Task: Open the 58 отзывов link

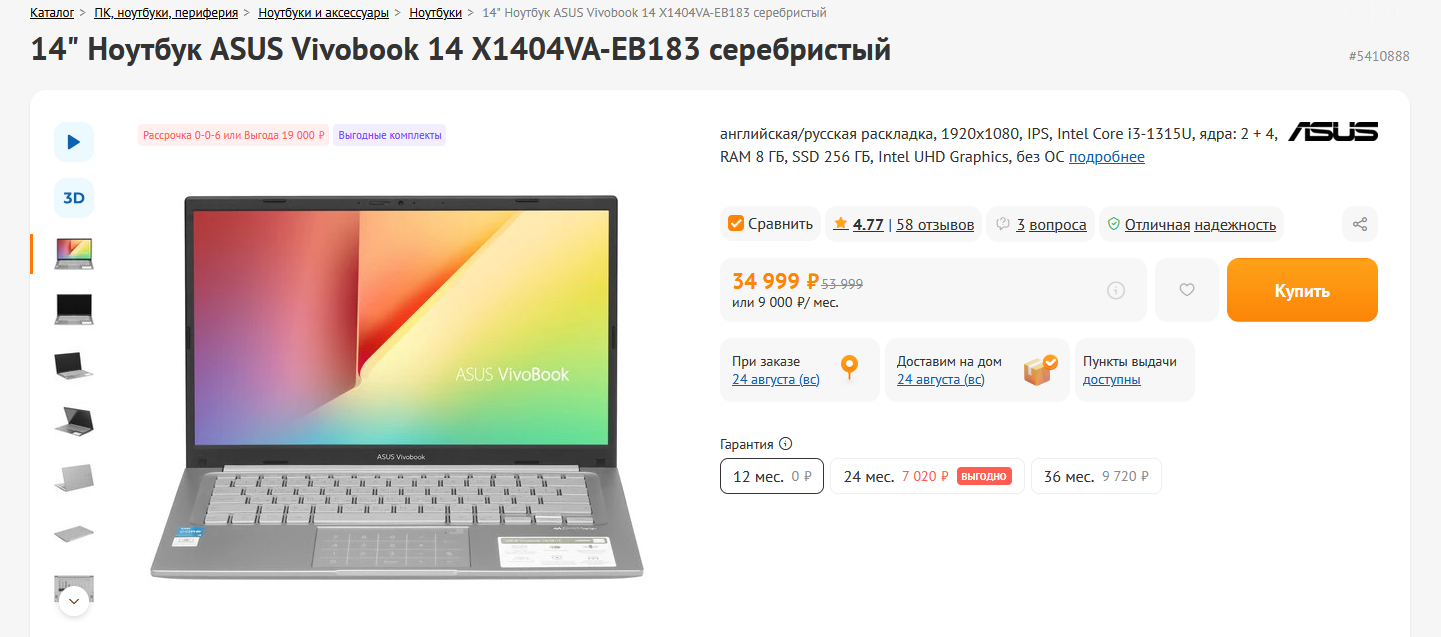Action: (x=935, y=225)
